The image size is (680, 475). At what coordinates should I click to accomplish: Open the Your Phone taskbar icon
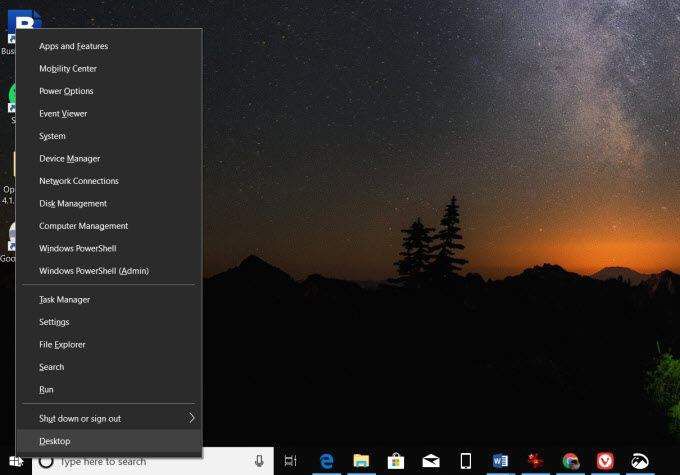click(x=466, y=461)
